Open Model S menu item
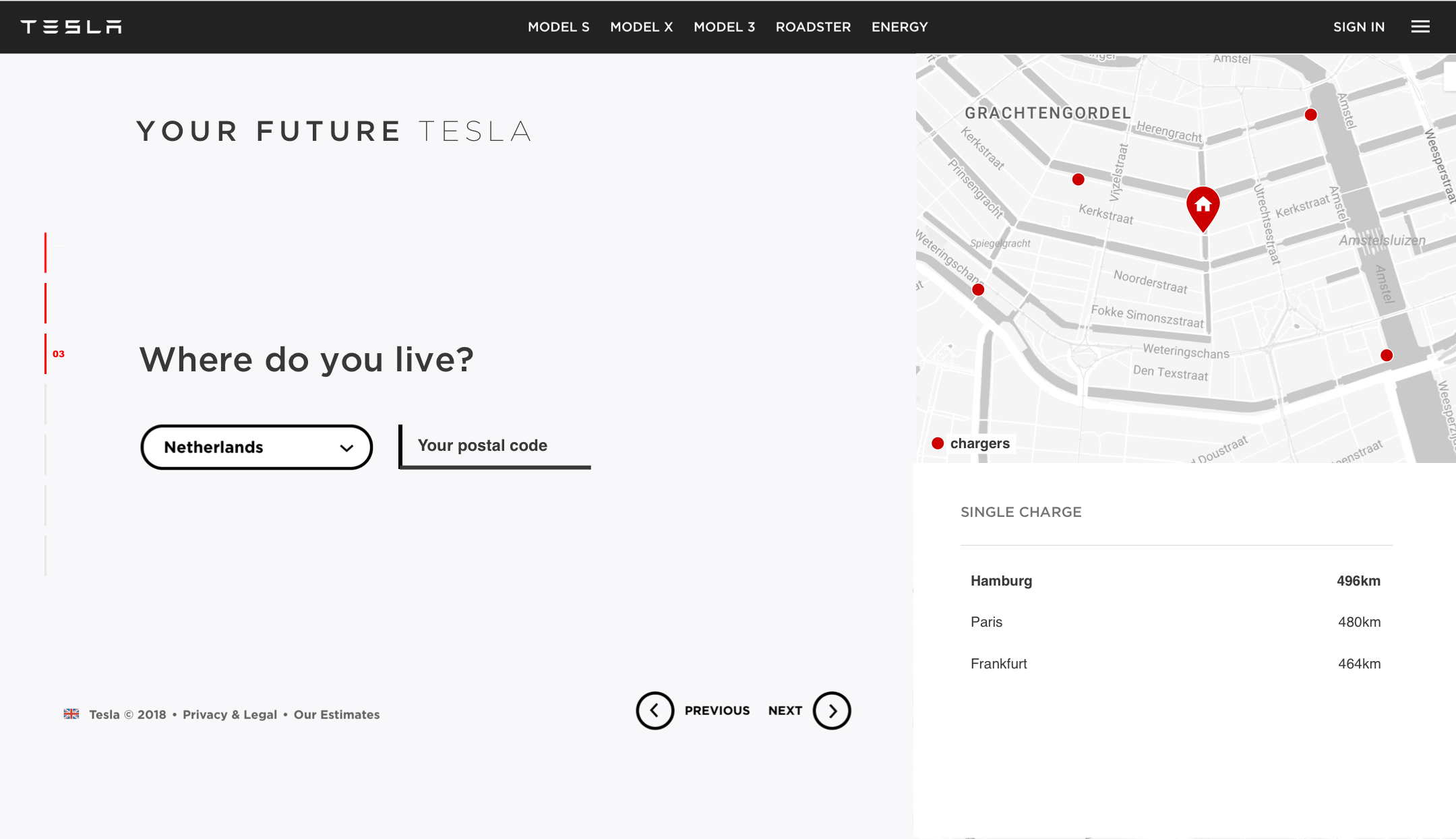Screen dimensions: 1456x839 [x=558, y=27]
